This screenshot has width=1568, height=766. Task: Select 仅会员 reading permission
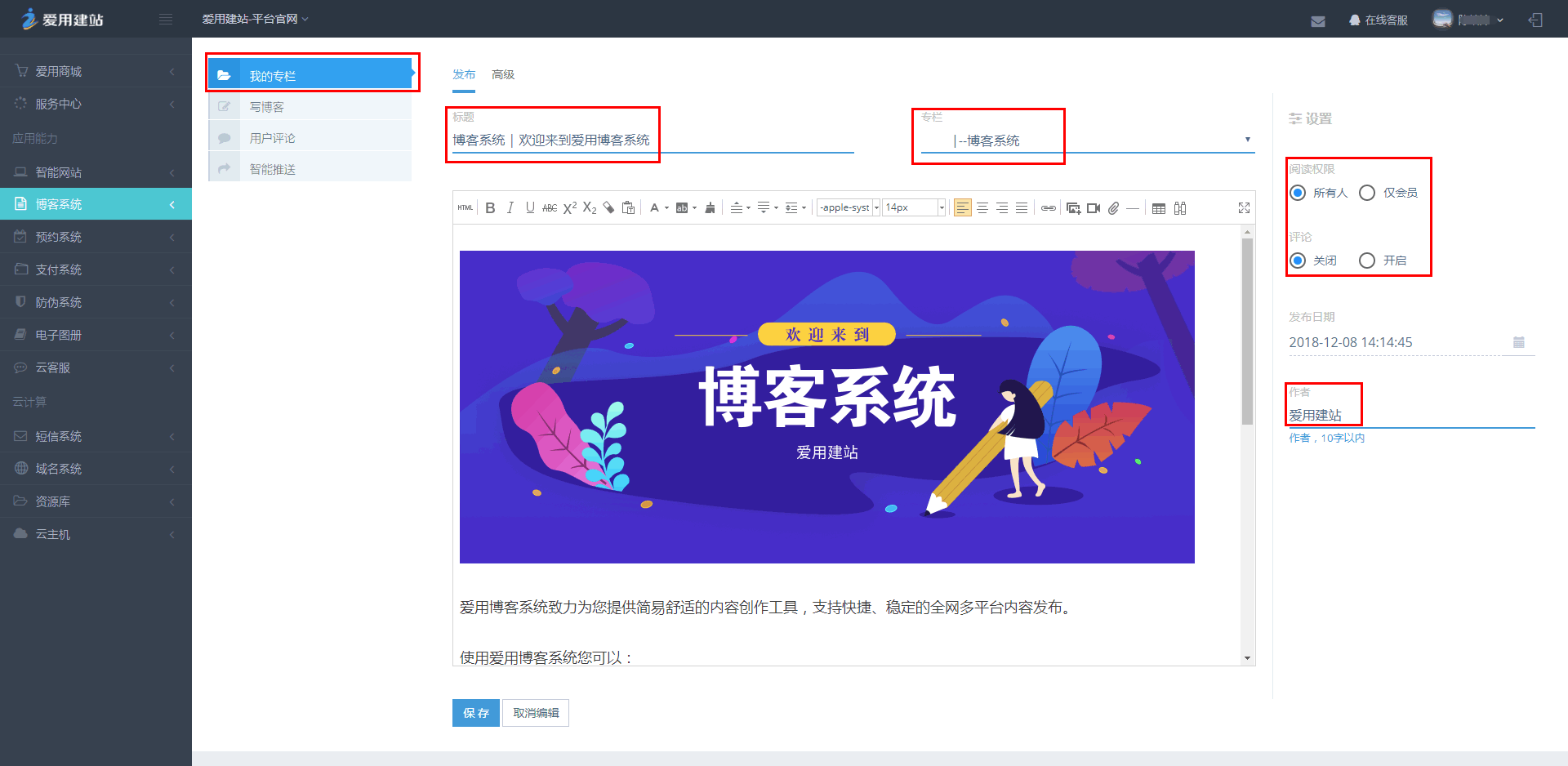1367,193
